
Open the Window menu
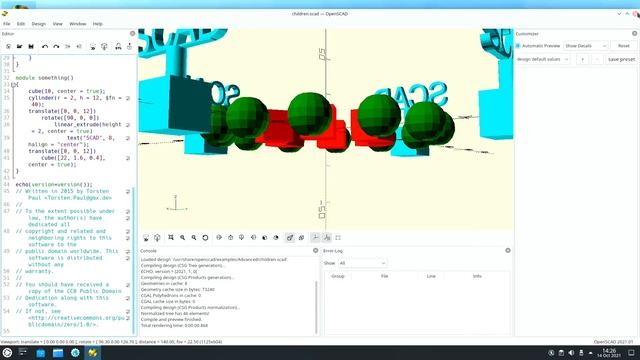coord(78,24)
